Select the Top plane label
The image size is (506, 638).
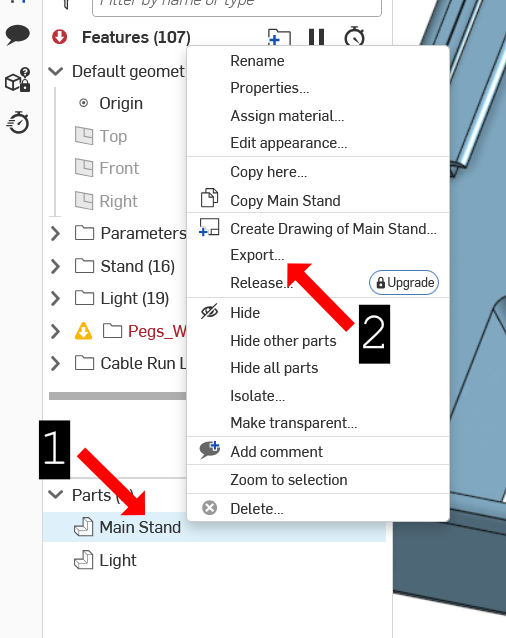pyautogui.click(x=113, y=136)
